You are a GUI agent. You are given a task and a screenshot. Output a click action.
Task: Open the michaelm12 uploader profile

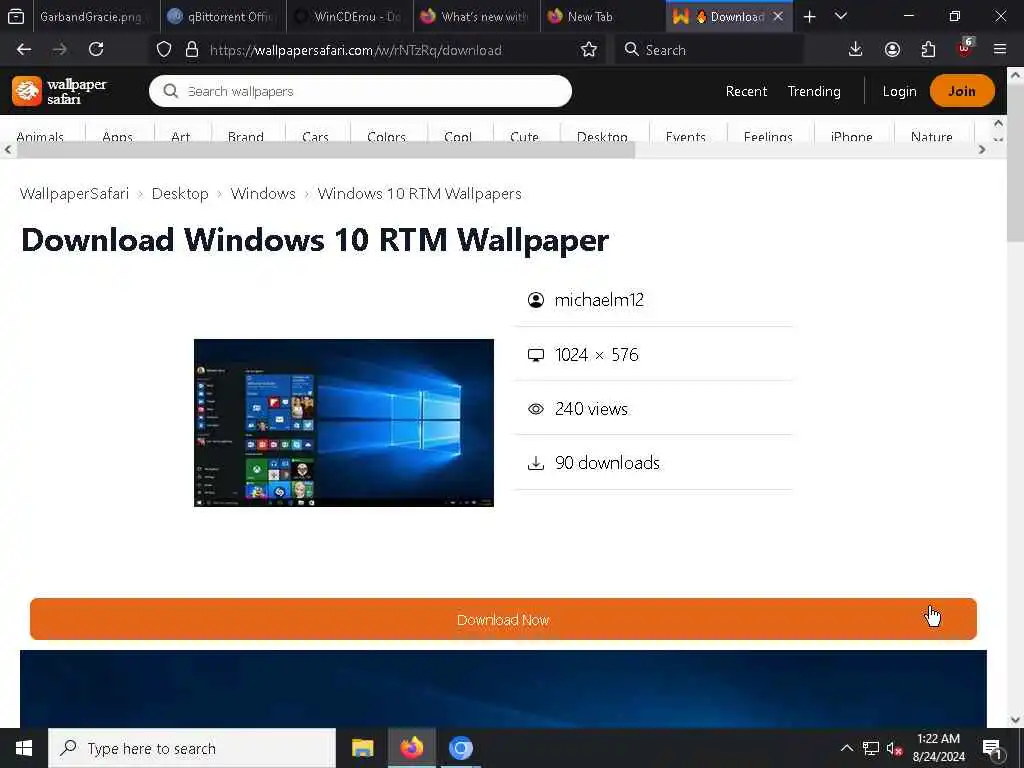click(x=599, y=300)
